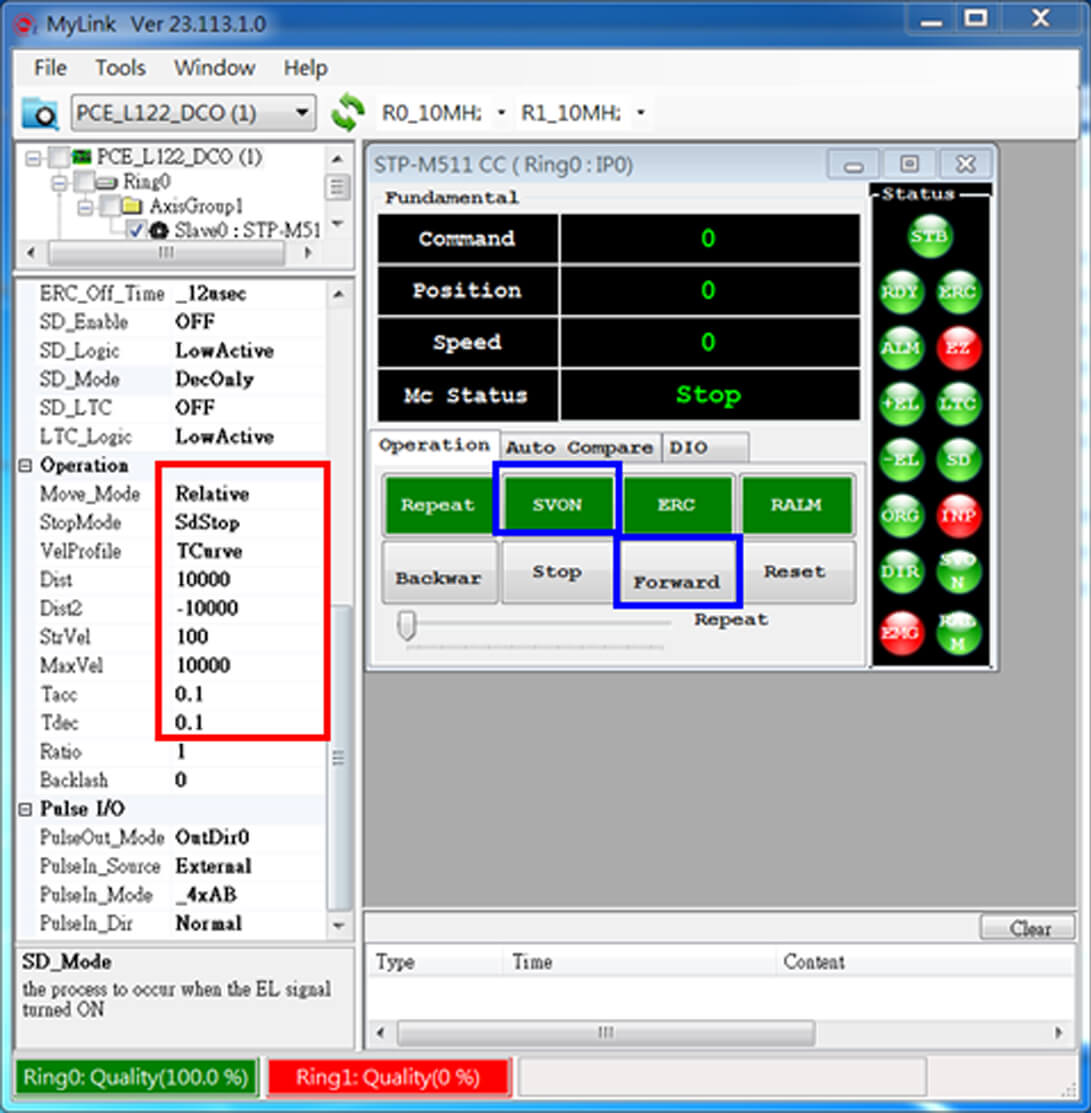Viewport: 1091px width, 1113px height.
Task: Toggle the Slave0 STP-M51 checkbox
Action: (136, 231)
